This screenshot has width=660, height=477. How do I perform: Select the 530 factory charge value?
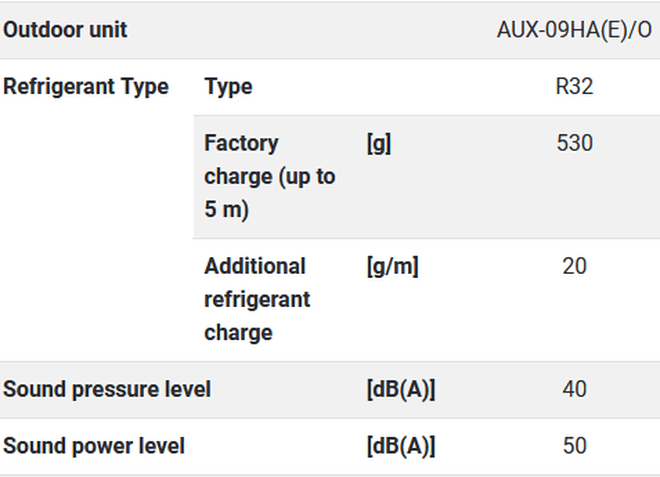point(574,144)
